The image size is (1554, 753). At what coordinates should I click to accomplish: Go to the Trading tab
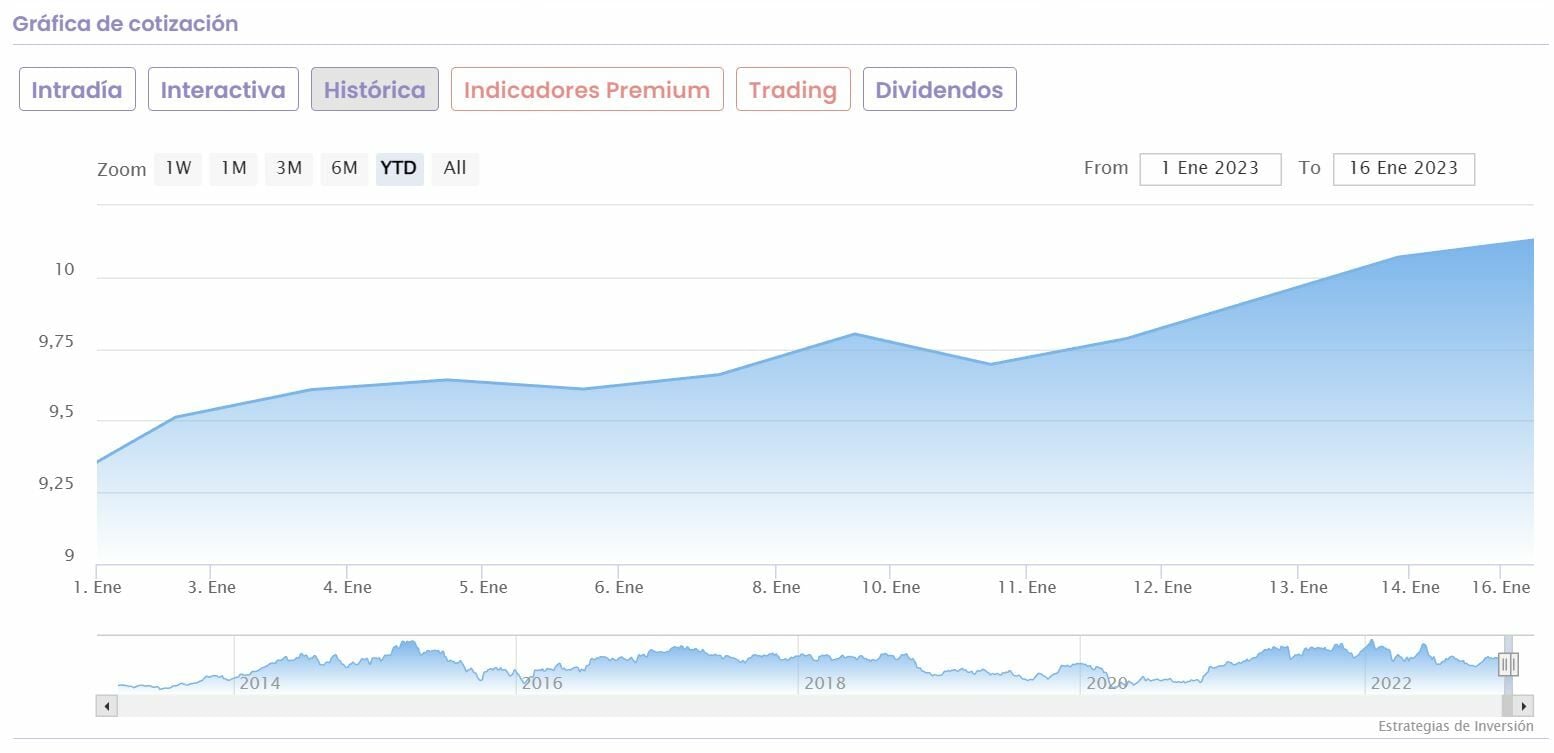793,90
